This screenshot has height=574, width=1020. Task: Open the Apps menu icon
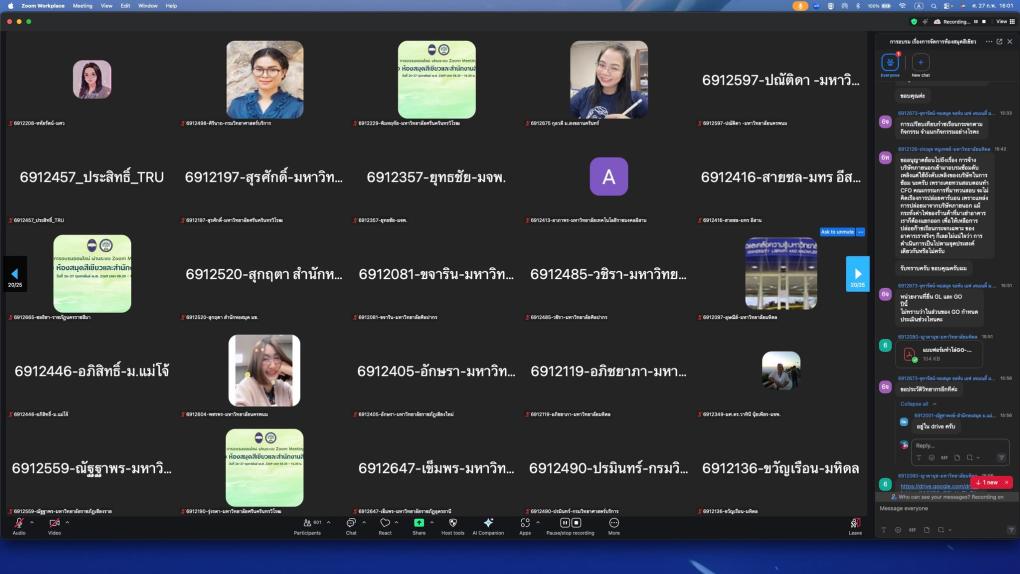tap(524, 523)
